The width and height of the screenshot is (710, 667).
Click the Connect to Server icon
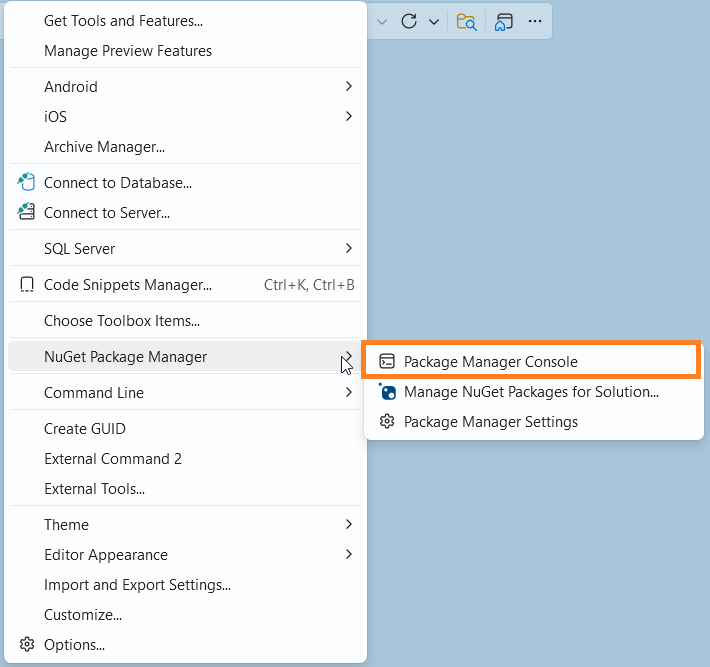[x=26, y=211]
